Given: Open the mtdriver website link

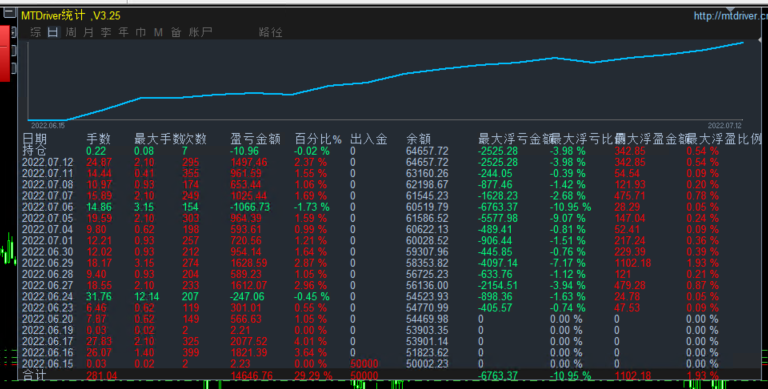Looking at the screenshot, I should (x=730, y=16).
